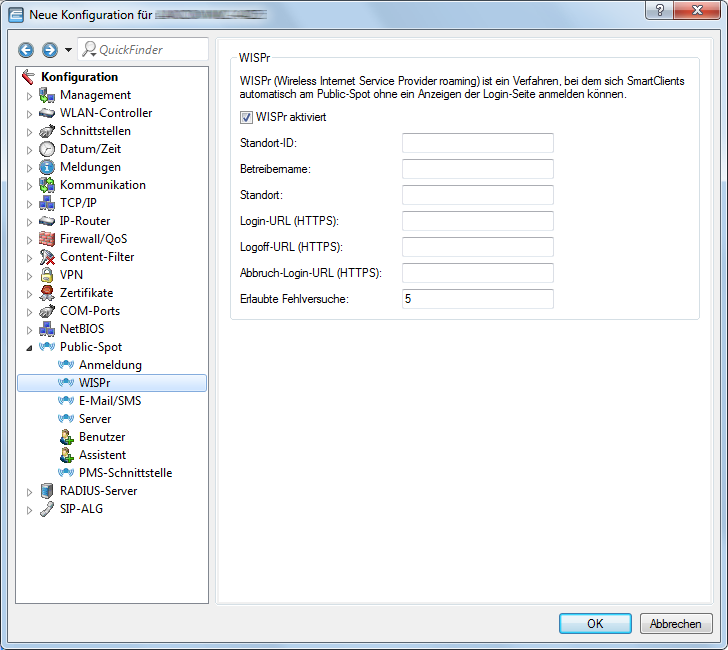Click the Firewall/QoS brick wall icon
This screenshot has width=728, height=650.
tap(47, 239)
